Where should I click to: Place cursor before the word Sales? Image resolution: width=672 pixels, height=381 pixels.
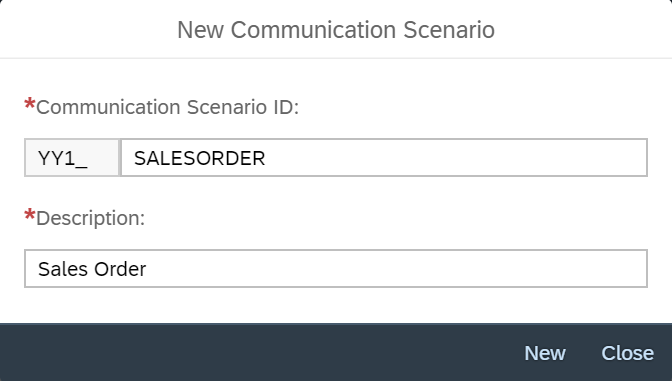pyautogui.click(x=37, y=269)
